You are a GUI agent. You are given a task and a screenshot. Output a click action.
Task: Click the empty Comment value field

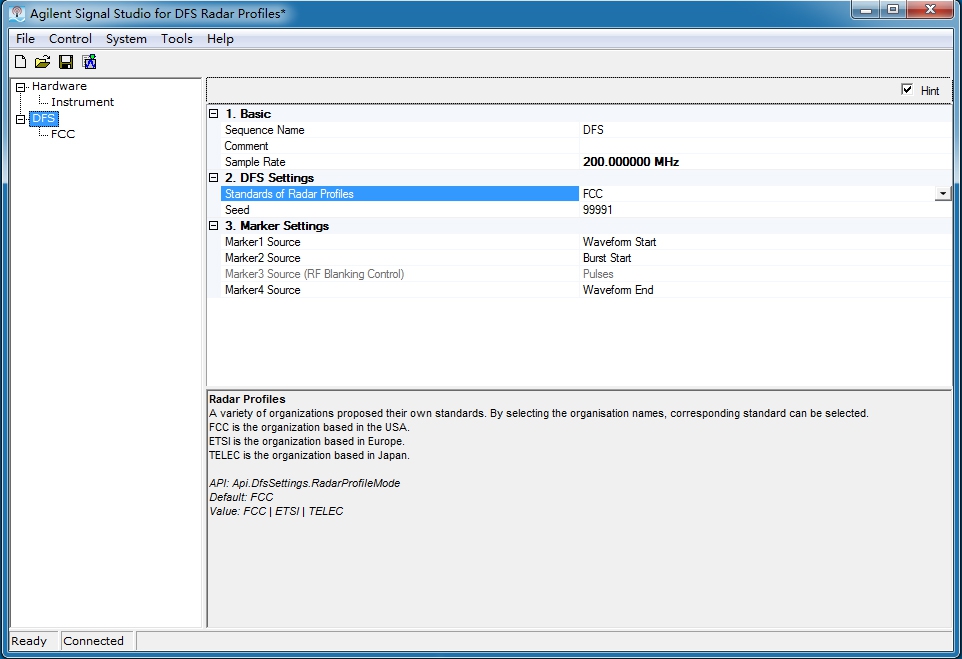pos(765,146)
